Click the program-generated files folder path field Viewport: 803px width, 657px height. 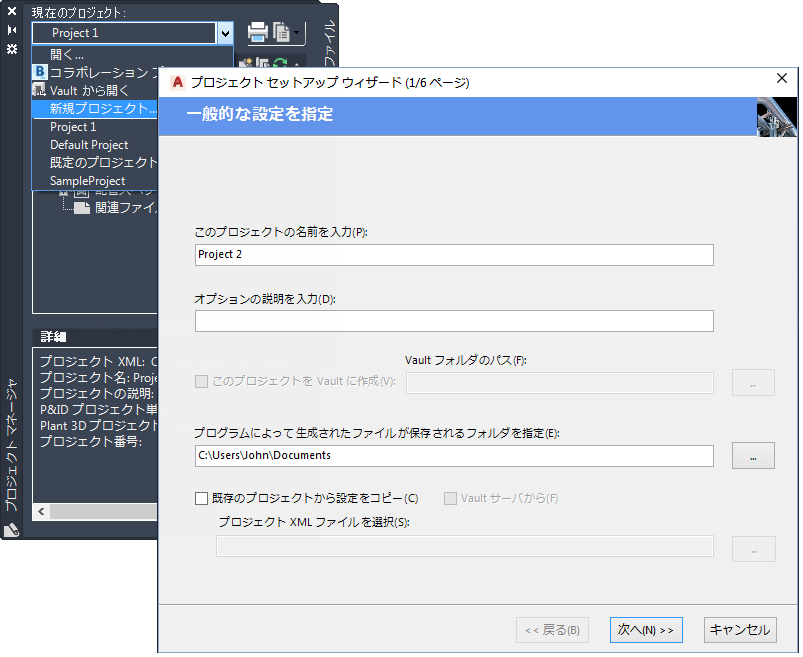click(454, 456)
